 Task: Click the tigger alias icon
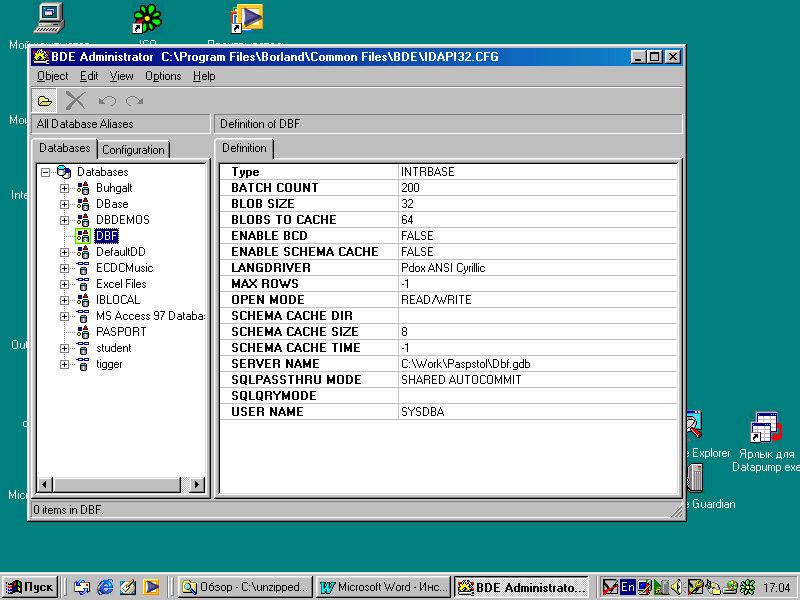coord(83,364)
